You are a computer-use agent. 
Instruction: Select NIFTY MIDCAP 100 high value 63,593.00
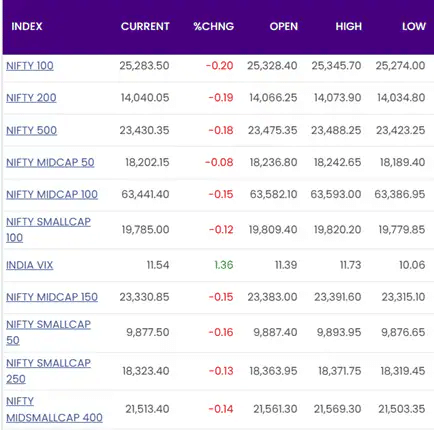(x=336, y=194)
